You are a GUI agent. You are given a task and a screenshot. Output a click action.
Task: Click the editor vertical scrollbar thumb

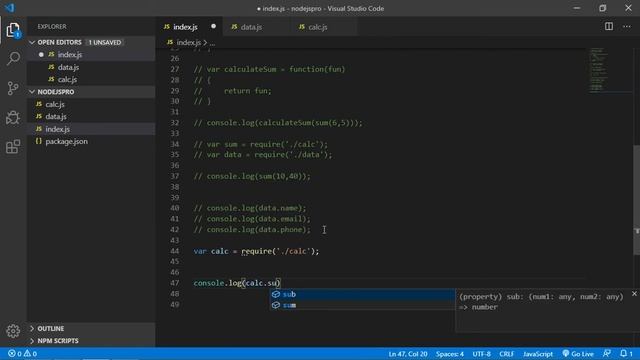636,200
